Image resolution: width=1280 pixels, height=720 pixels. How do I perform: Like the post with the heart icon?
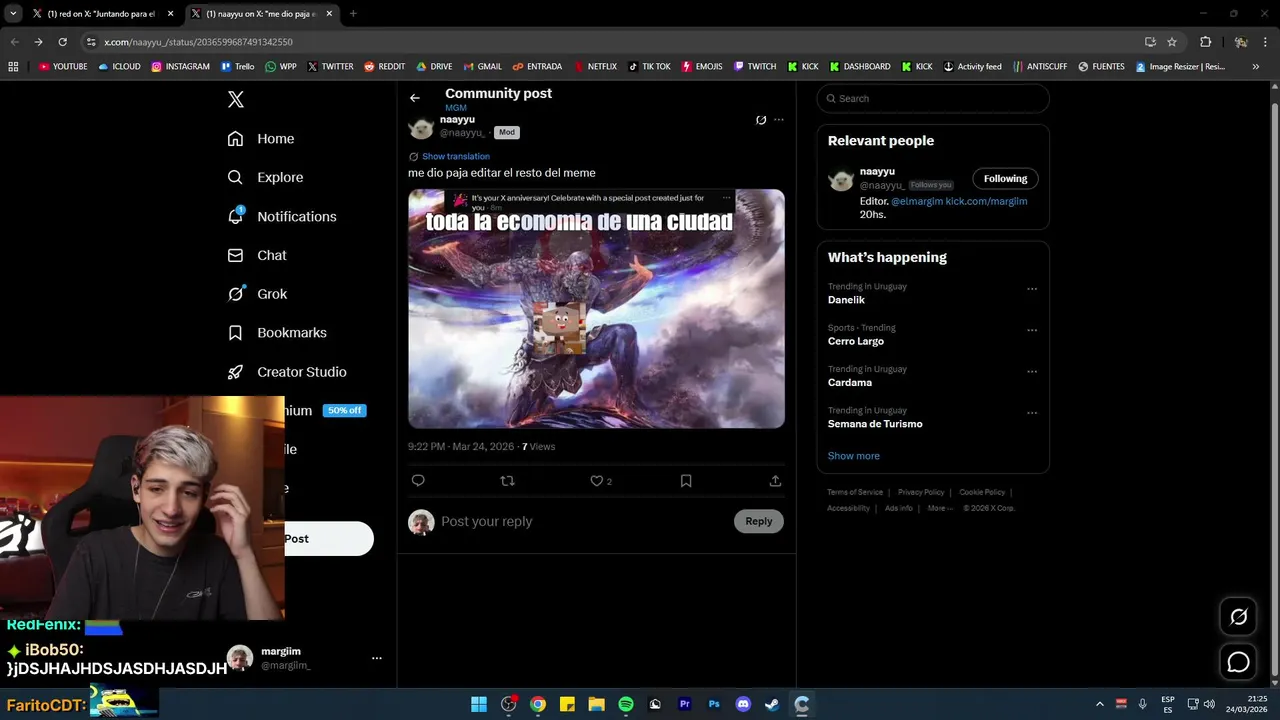pos(597,481)
